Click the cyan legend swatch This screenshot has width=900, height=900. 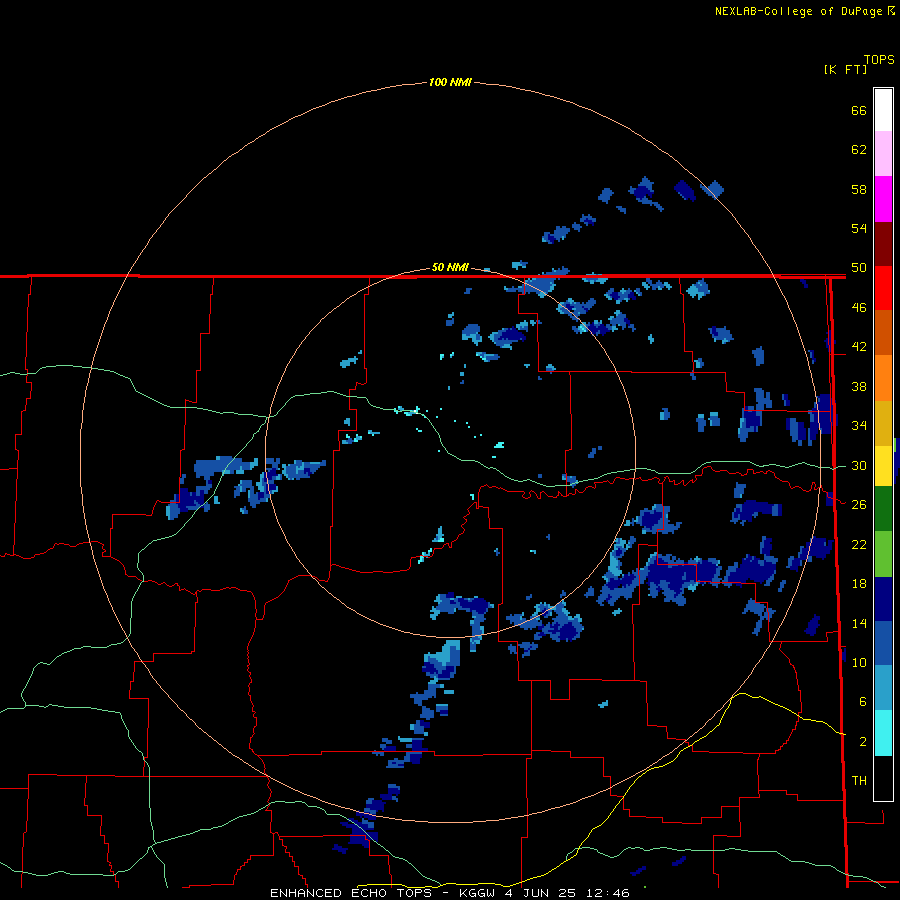click(x=883, y=733)
